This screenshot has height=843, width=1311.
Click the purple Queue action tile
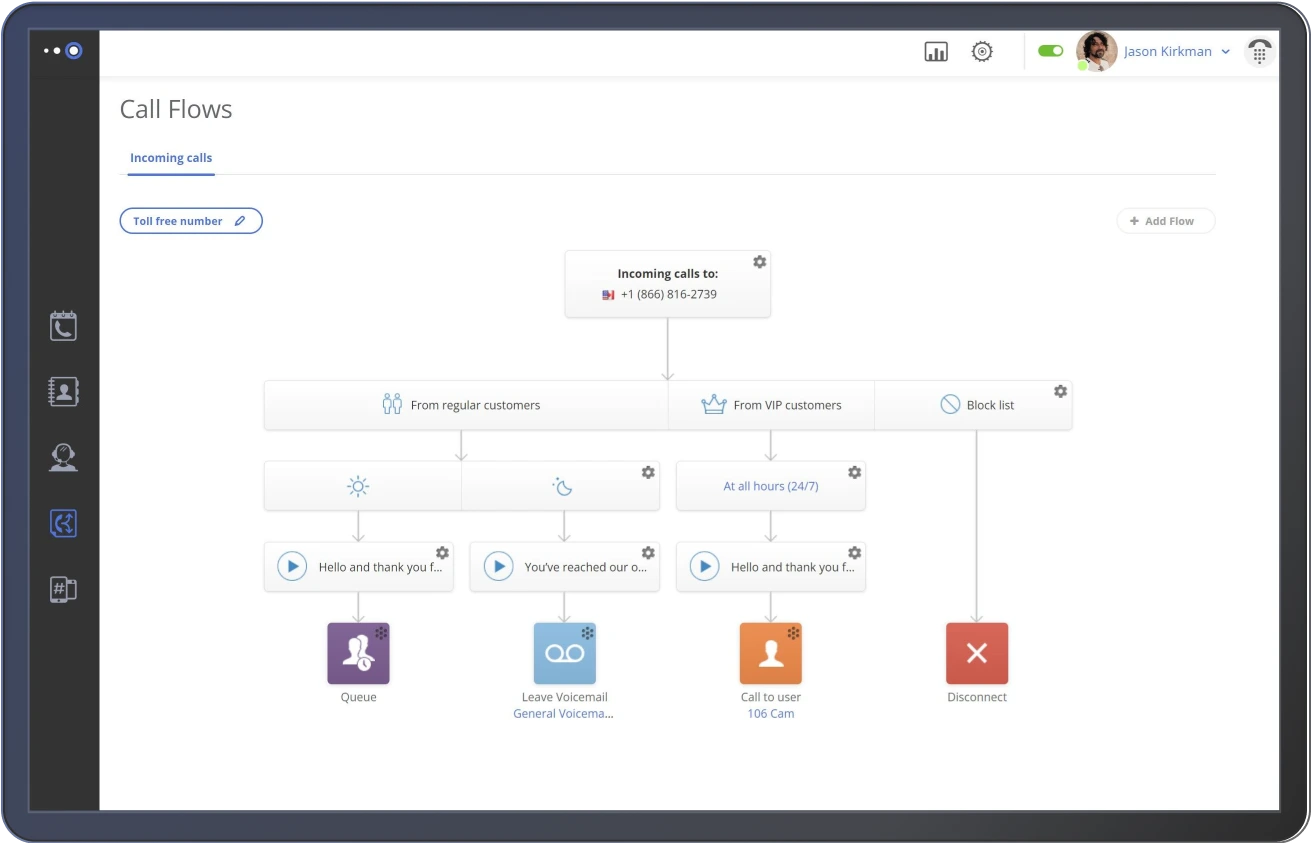point(358,654)
